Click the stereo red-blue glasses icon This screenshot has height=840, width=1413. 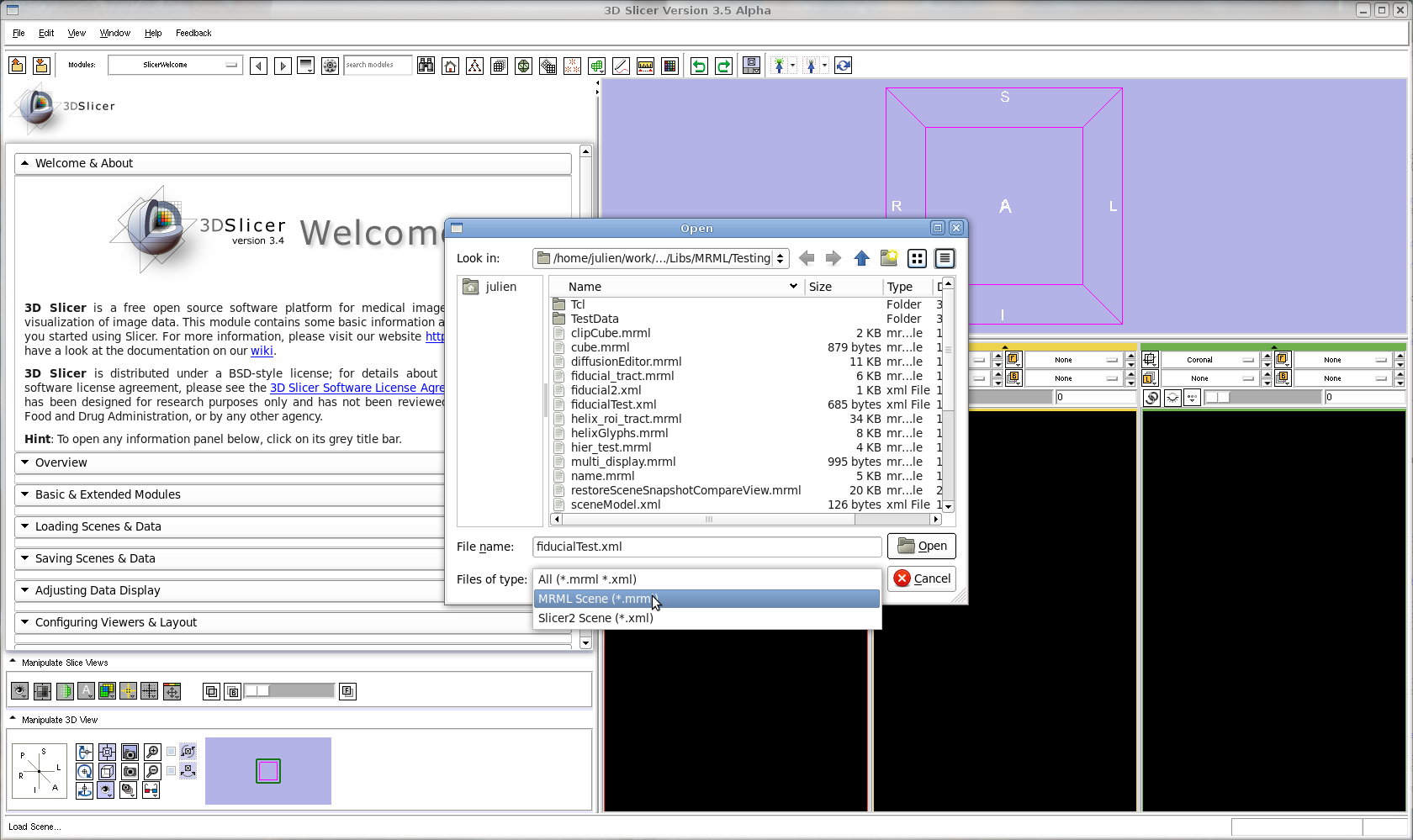(151, 790)
